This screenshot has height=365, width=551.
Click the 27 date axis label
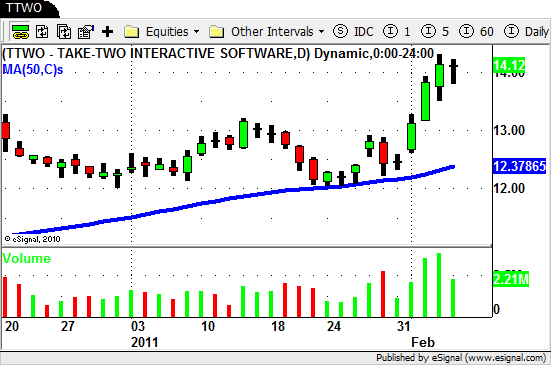point(67,326)
